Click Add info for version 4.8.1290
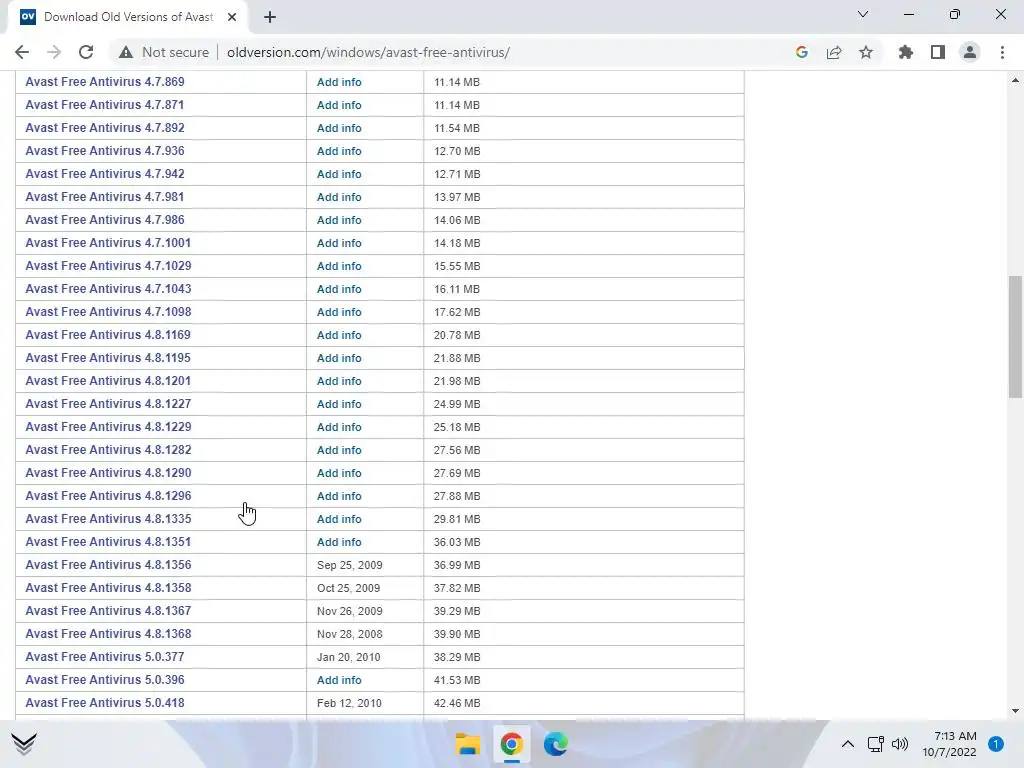Screen dimensions: 1024x768 [339, 473]
